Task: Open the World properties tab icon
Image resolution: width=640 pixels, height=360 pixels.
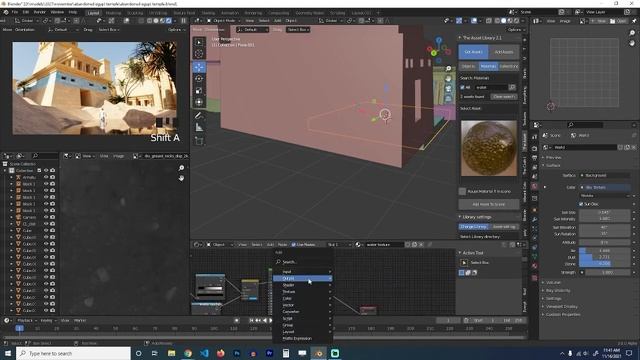Action: (x=534, y=186)
